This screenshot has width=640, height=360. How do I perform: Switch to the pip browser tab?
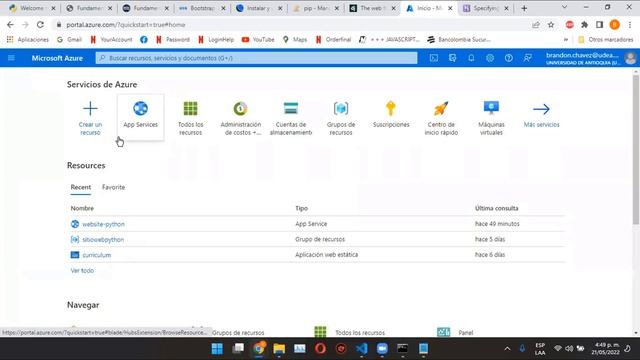[316, 8]
